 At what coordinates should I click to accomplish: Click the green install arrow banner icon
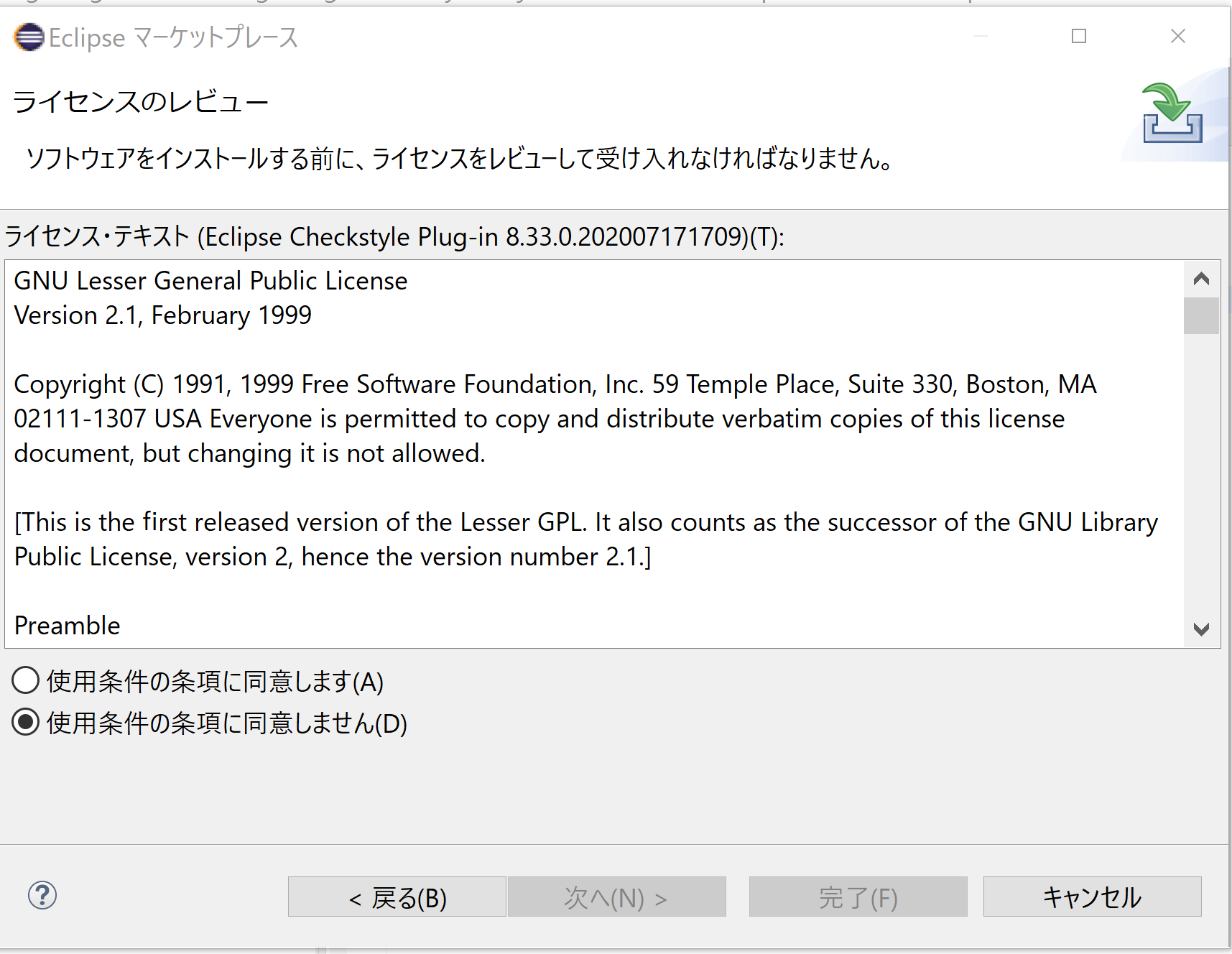pyautogui.click(x=1172, y=113)
